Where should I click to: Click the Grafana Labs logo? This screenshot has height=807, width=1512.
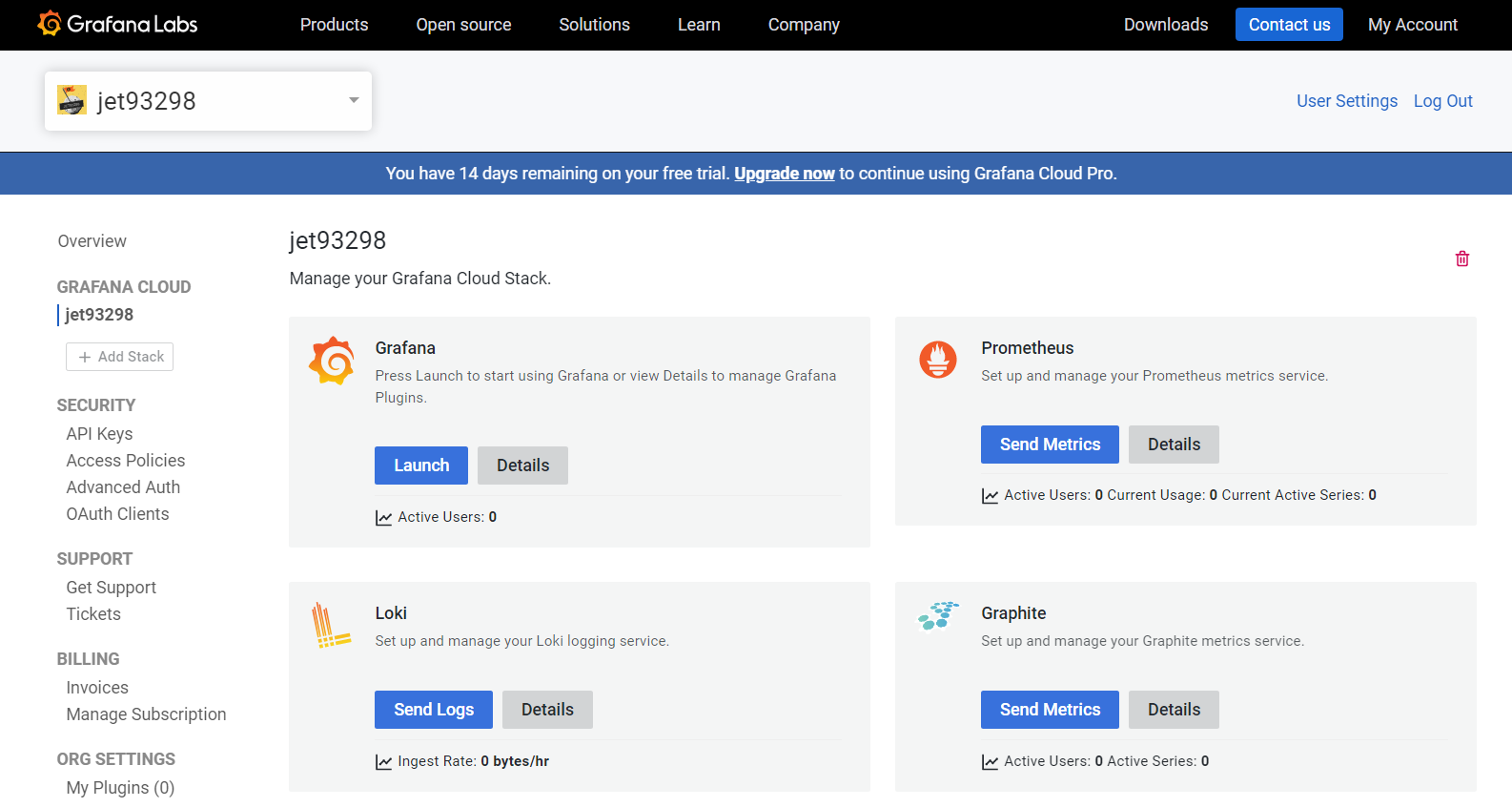coord(117,24)
